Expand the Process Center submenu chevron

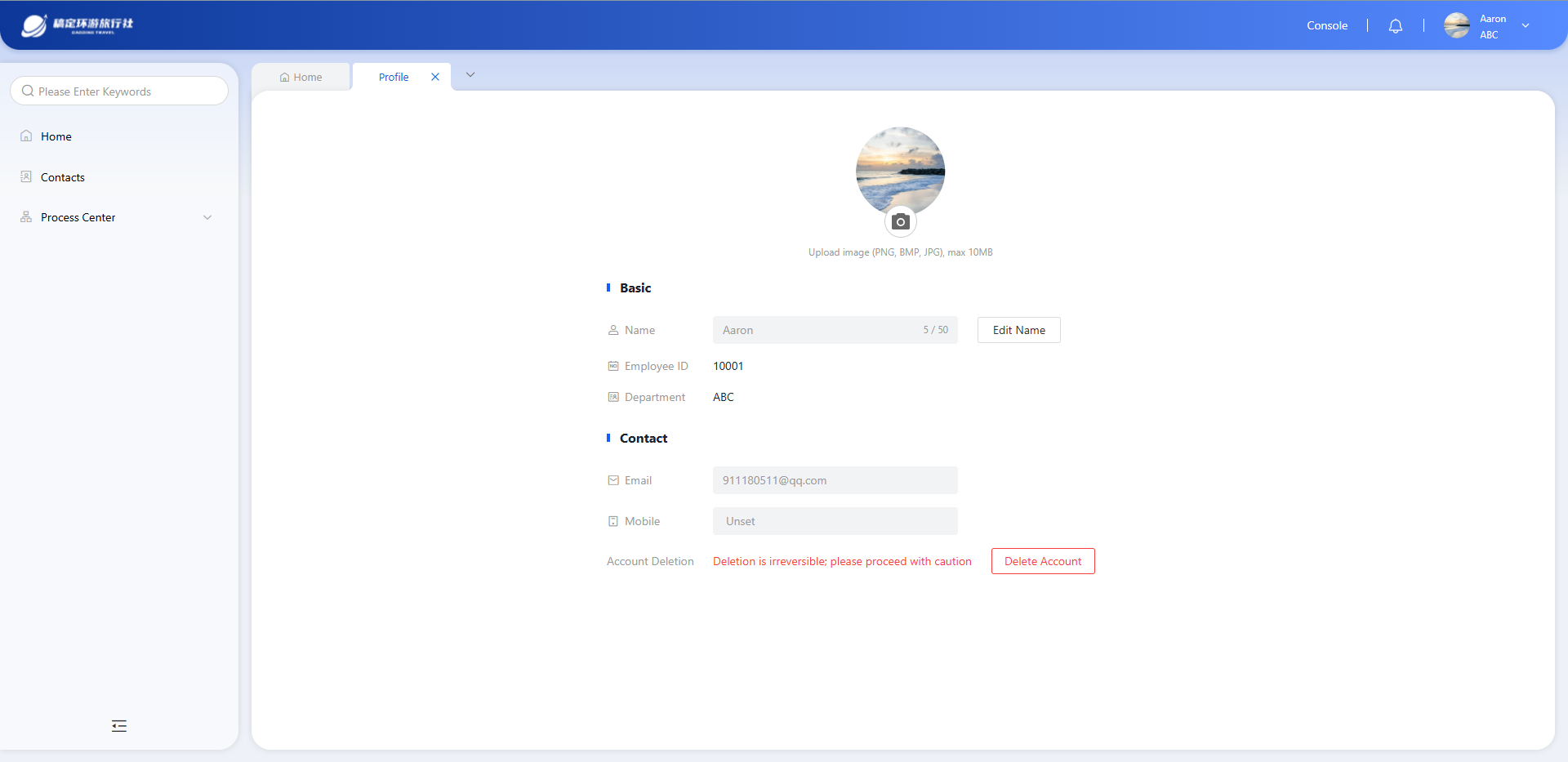(207, 217)
